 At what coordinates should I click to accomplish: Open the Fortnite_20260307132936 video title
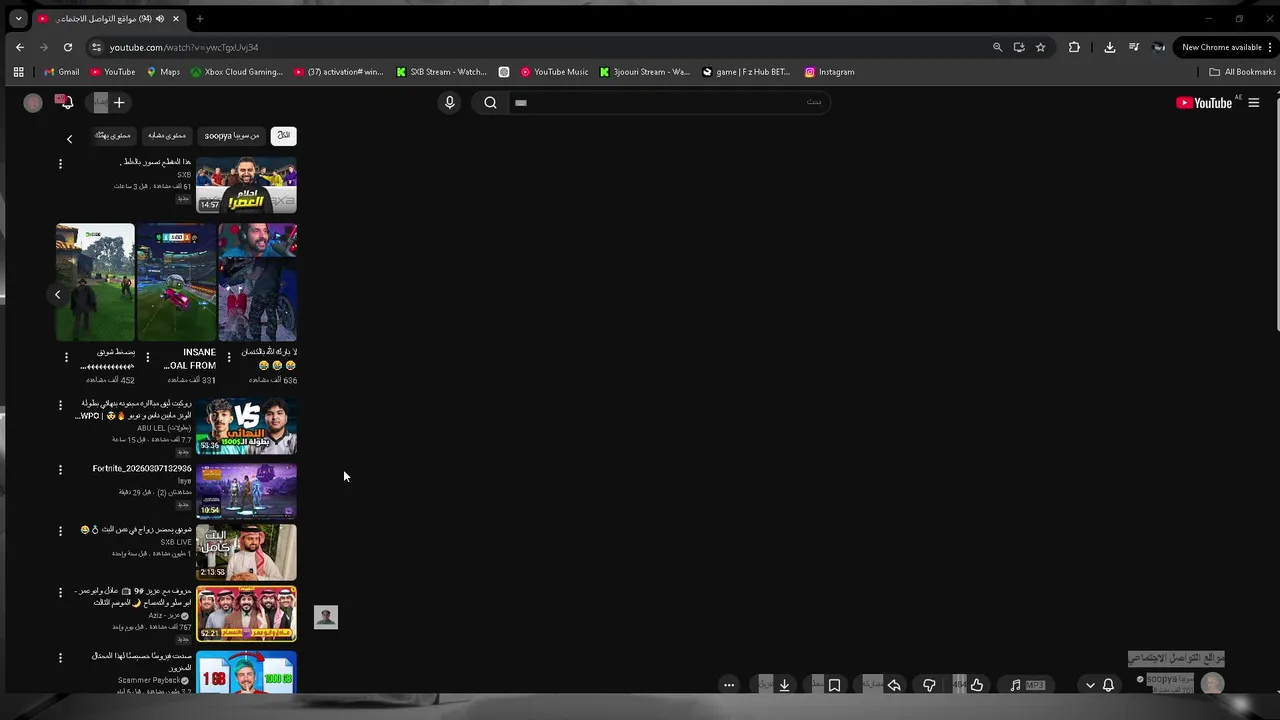(142, 468)
